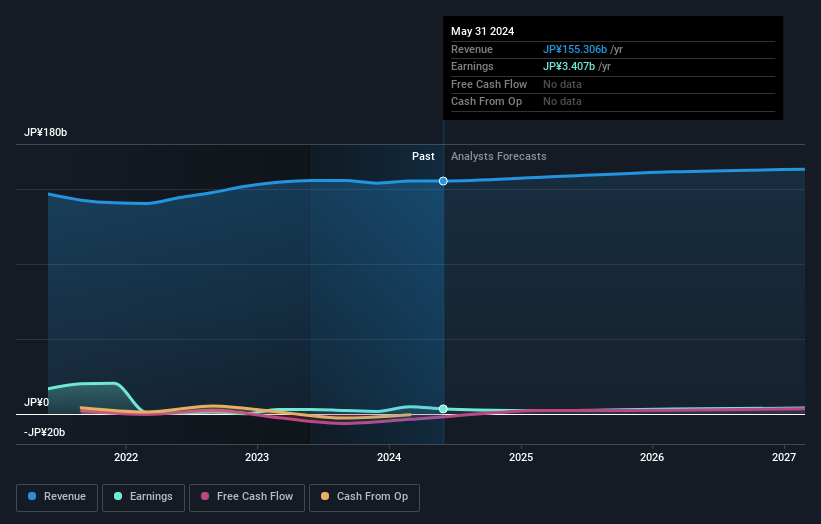Screen dimensions: 821x524
Task: Click the teal Earnings data point marker
Action: point(443,409)
